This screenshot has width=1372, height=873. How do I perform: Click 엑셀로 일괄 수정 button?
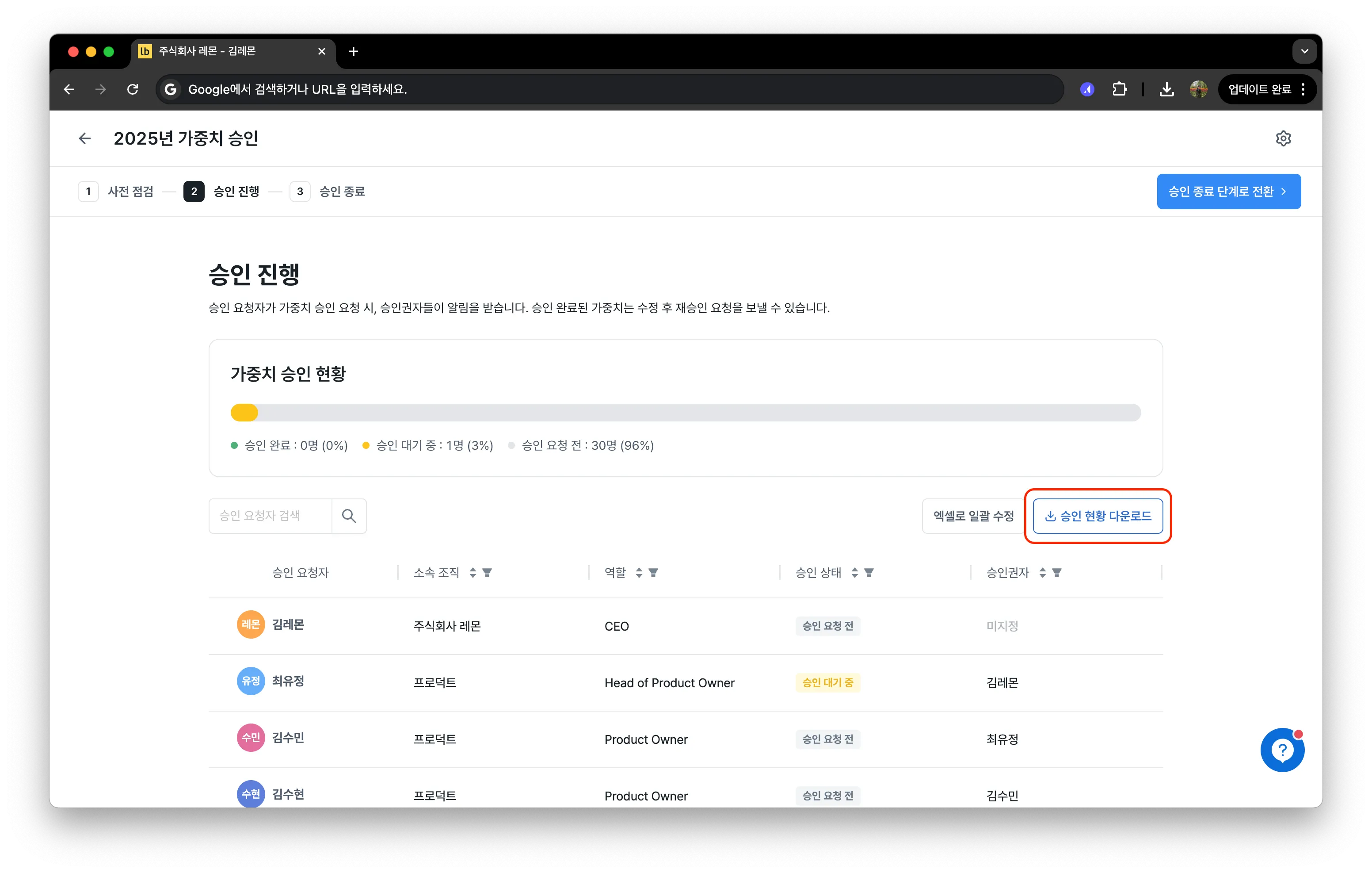[x=973, y=516]
